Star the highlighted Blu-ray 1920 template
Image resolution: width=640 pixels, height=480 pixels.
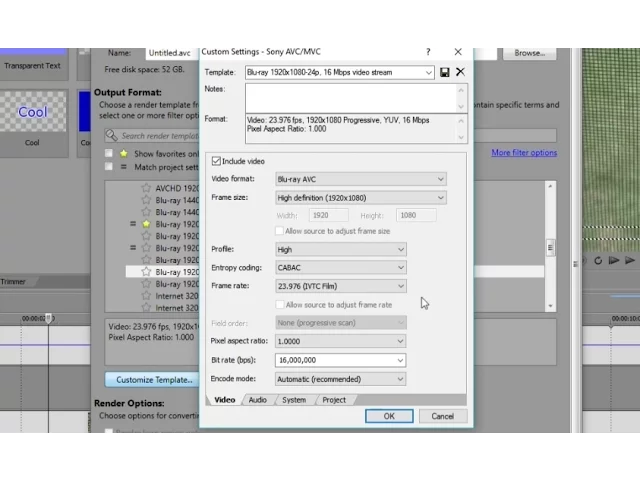pos(146,272)
